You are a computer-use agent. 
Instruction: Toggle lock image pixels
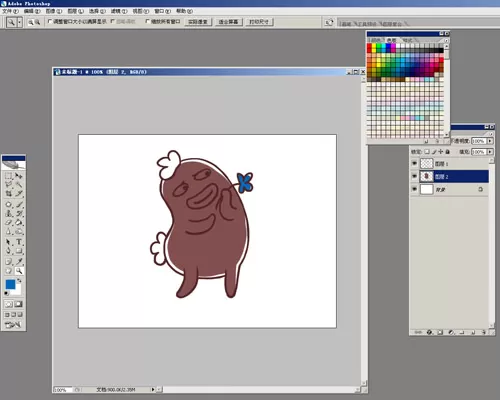[434, 152]
